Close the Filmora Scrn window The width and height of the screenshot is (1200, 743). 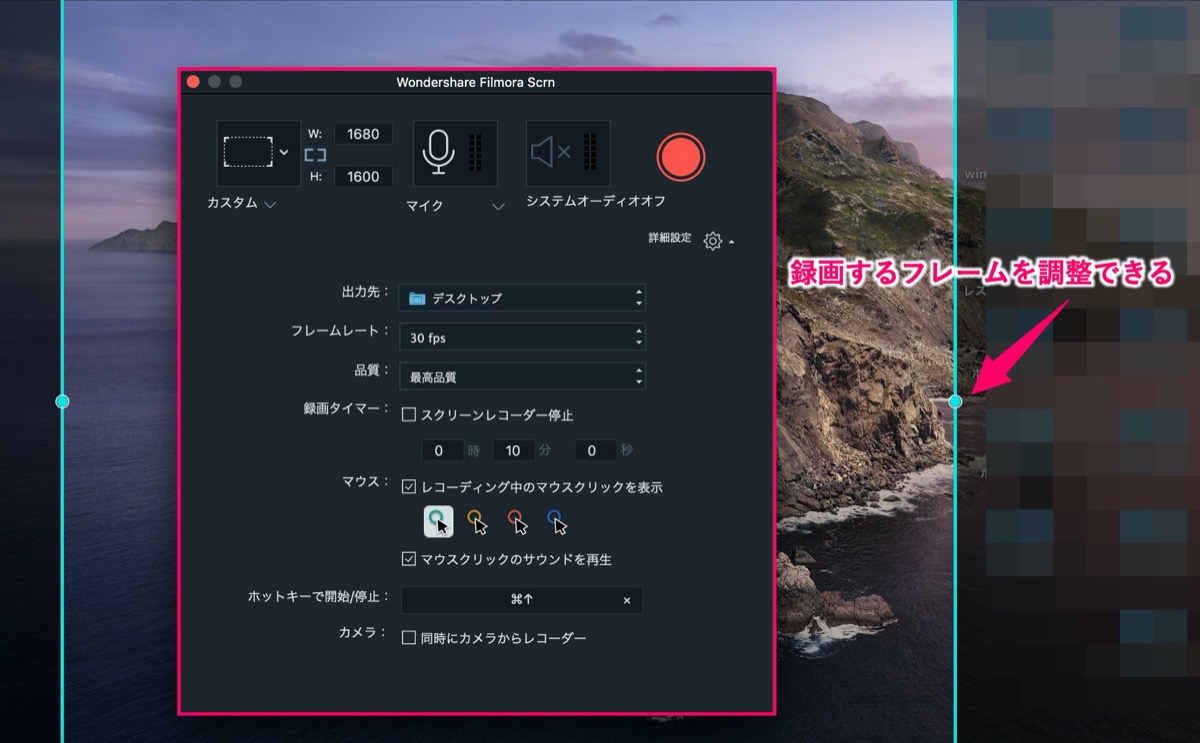(193, 82)
